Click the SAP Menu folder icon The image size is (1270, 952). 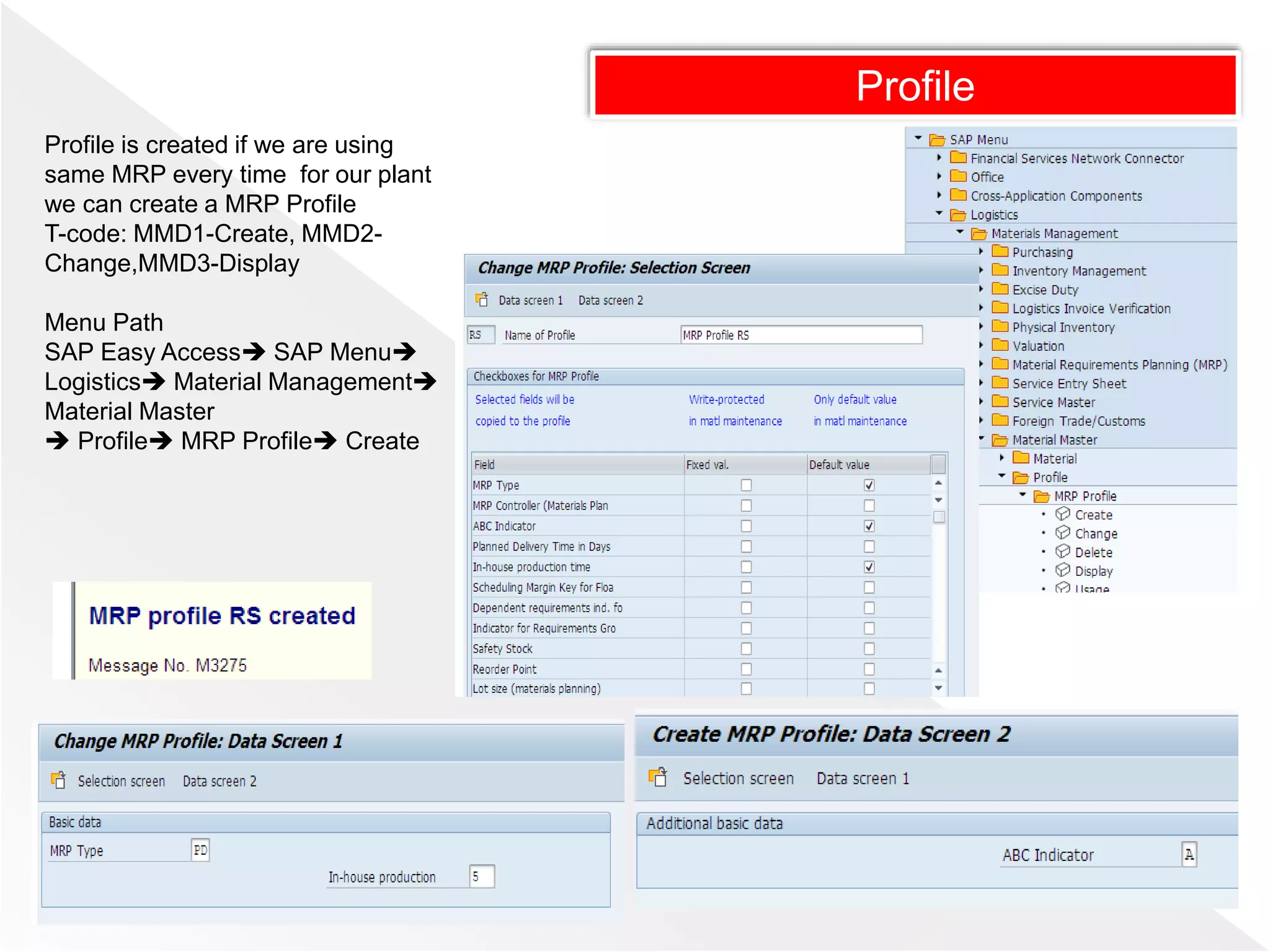click(937, 140)
